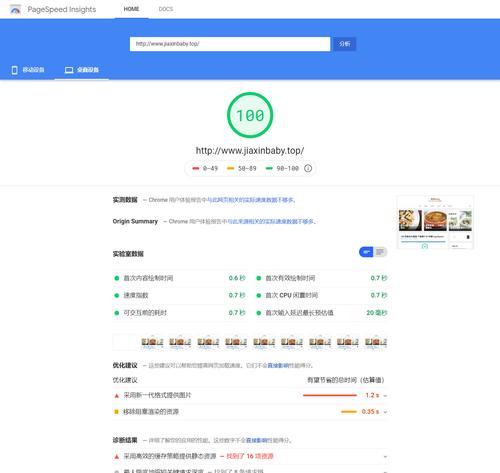
Task: Click the 移除阻塞渲染的资源 suggestion text
Action: pyautogui.click(x=151, y=412)
